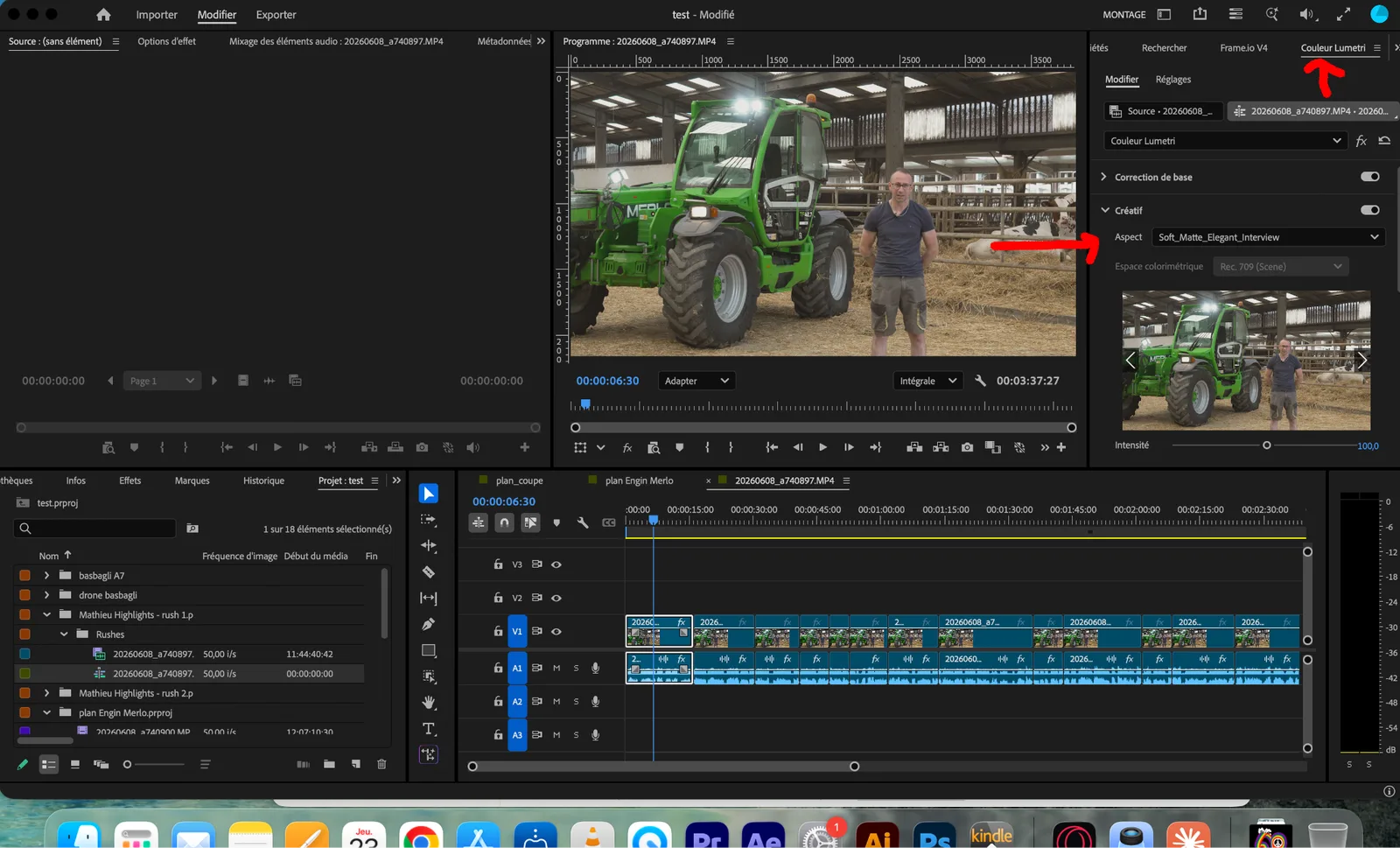Select the Selection arrow tool
This screenshot has width=1400, height=848.
(x=429, y=494)
